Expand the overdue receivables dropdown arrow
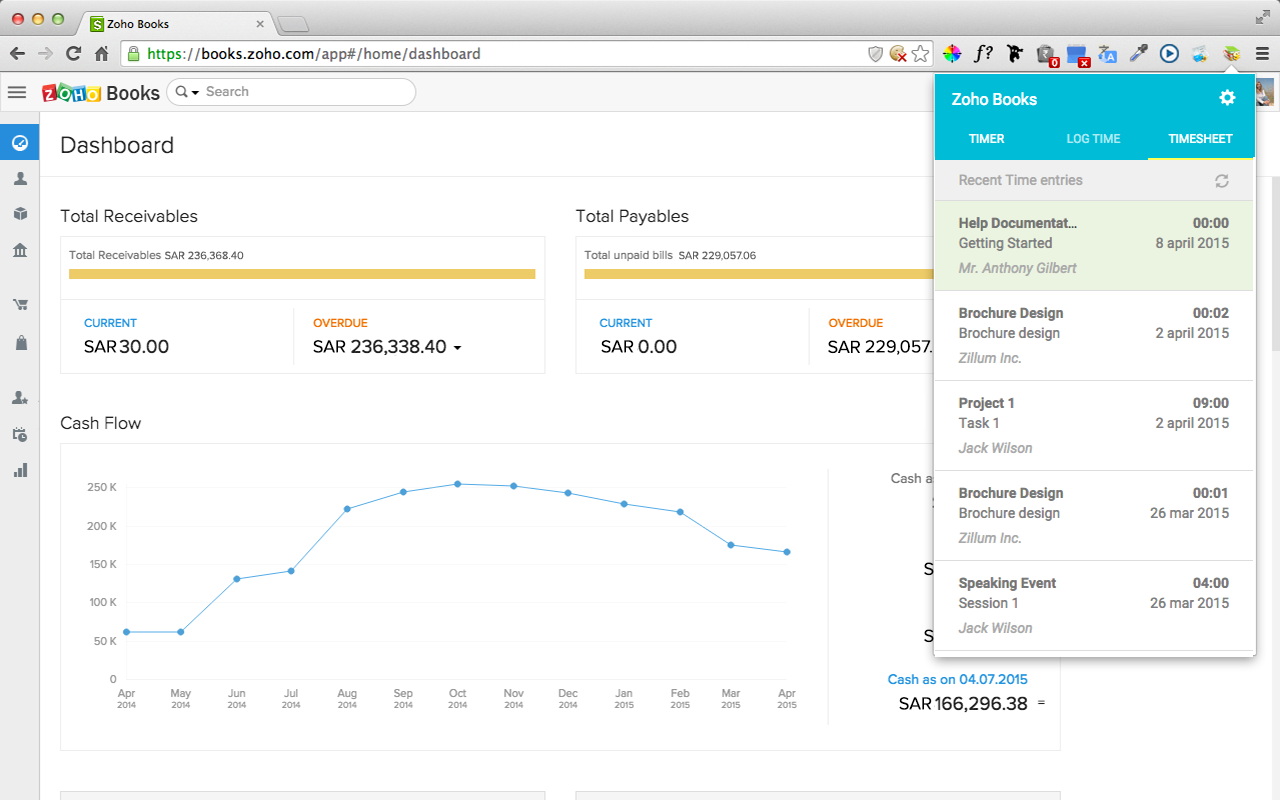 [x=458, y=348]
